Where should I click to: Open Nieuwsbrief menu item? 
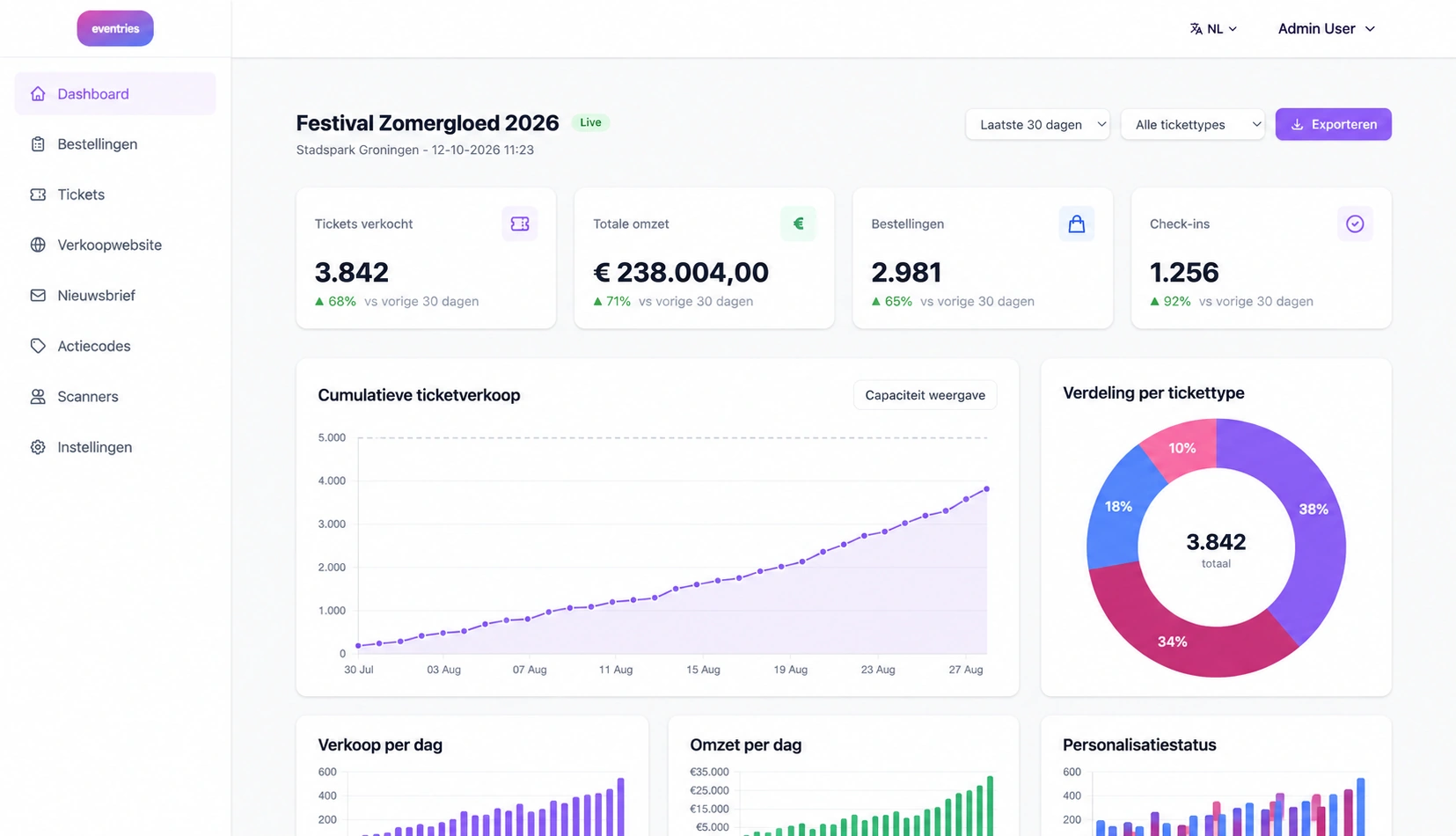115,295
